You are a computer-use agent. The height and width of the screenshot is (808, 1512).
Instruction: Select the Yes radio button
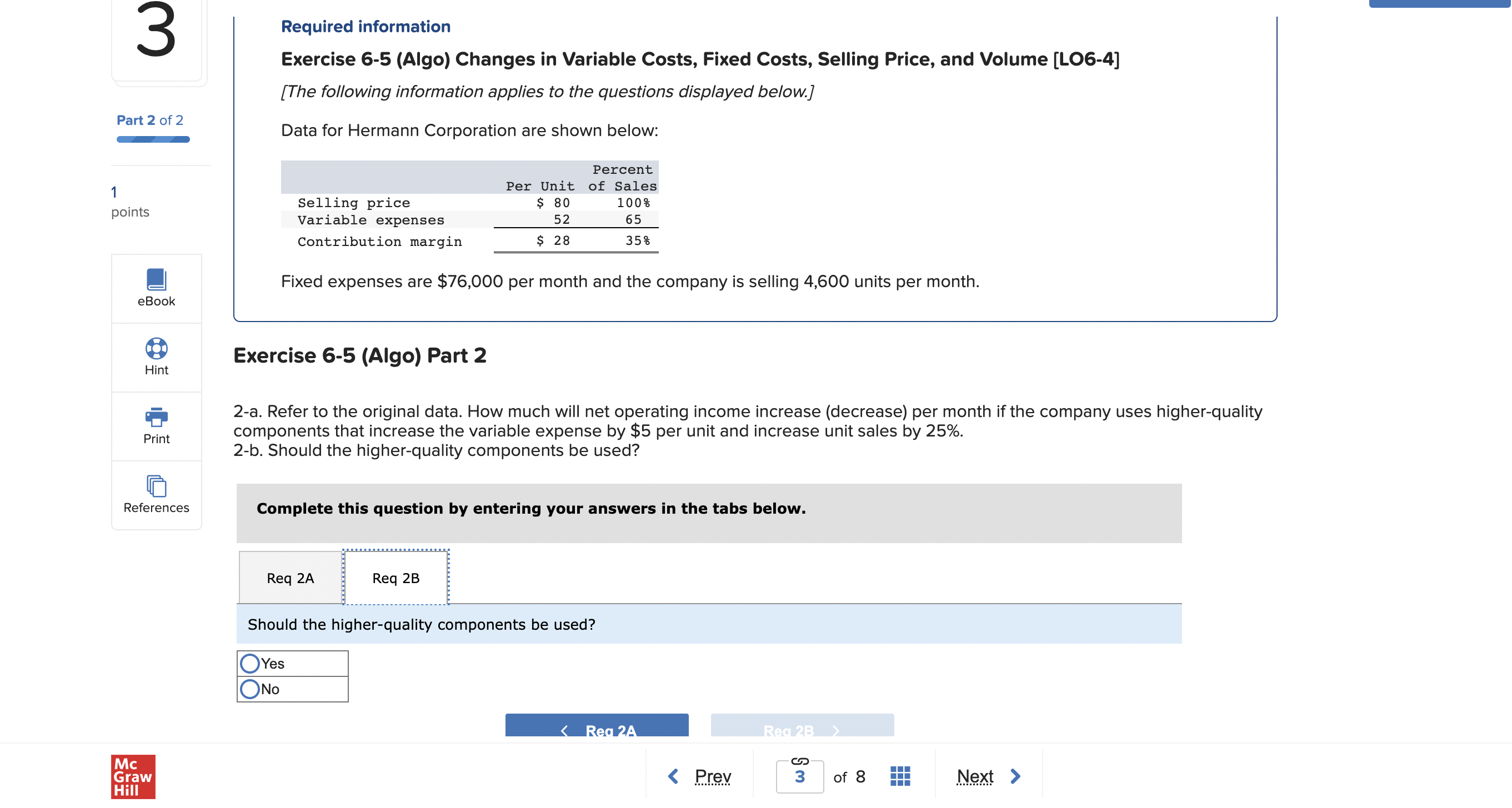point(250,663)
